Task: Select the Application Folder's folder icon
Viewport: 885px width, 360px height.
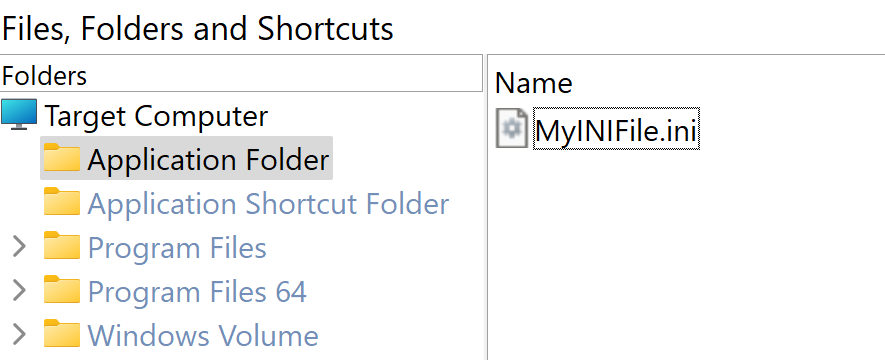Action: [62, 157]
